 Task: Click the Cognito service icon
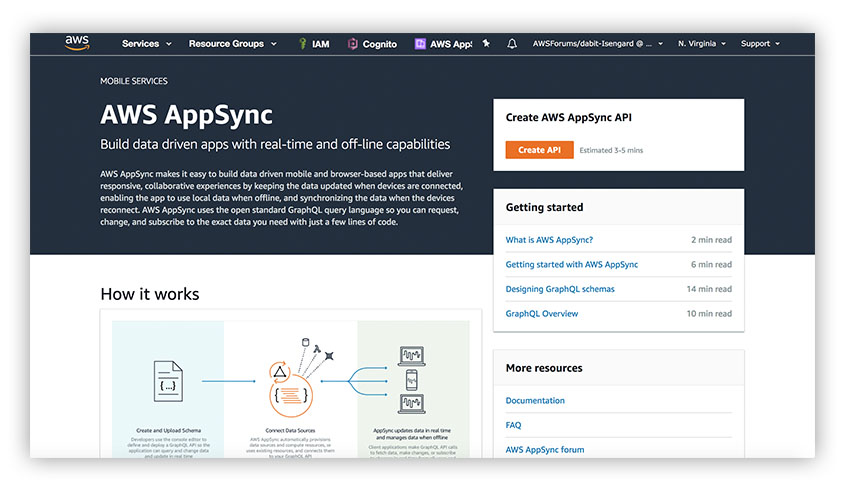click(352, 43)
